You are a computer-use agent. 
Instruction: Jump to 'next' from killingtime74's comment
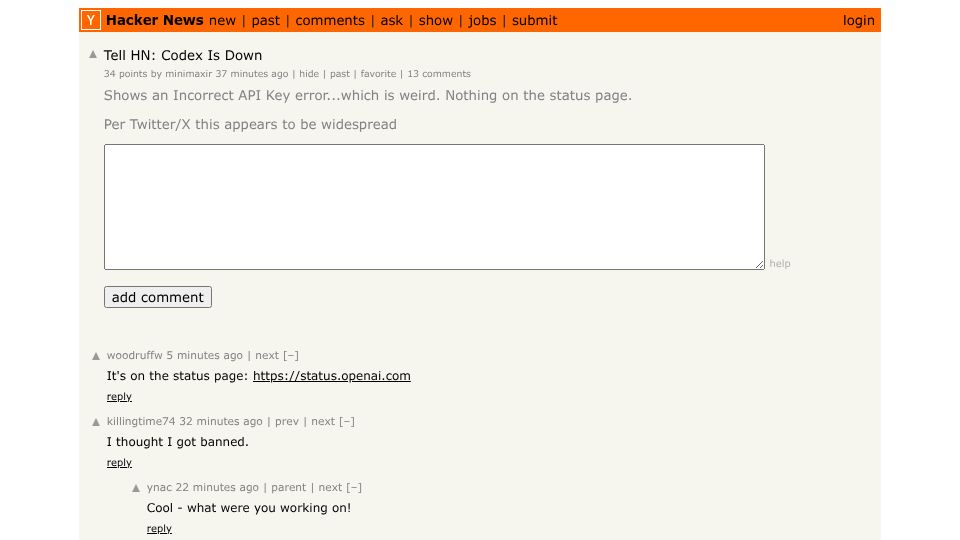pyautogui.click(x=323, y=421)
